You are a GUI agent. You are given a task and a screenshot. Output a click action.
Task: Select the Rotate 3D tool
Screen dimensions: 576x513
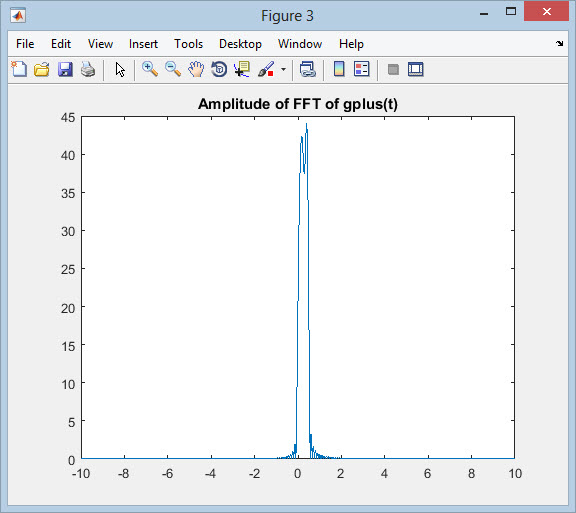click(219, 69)
